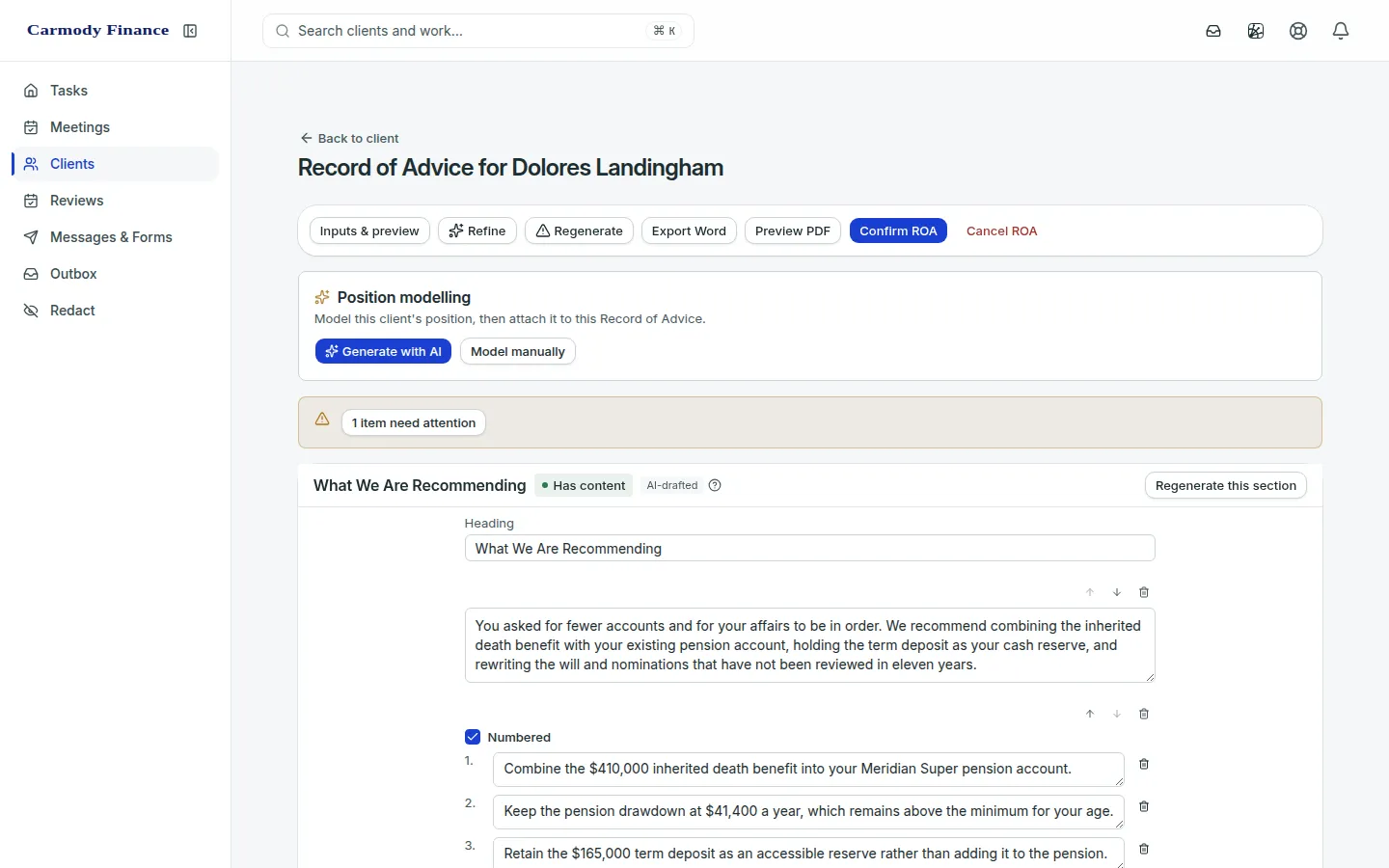This screenshot has width=1389, height=868.
Task: Open the Outbox
Action: 116,274
